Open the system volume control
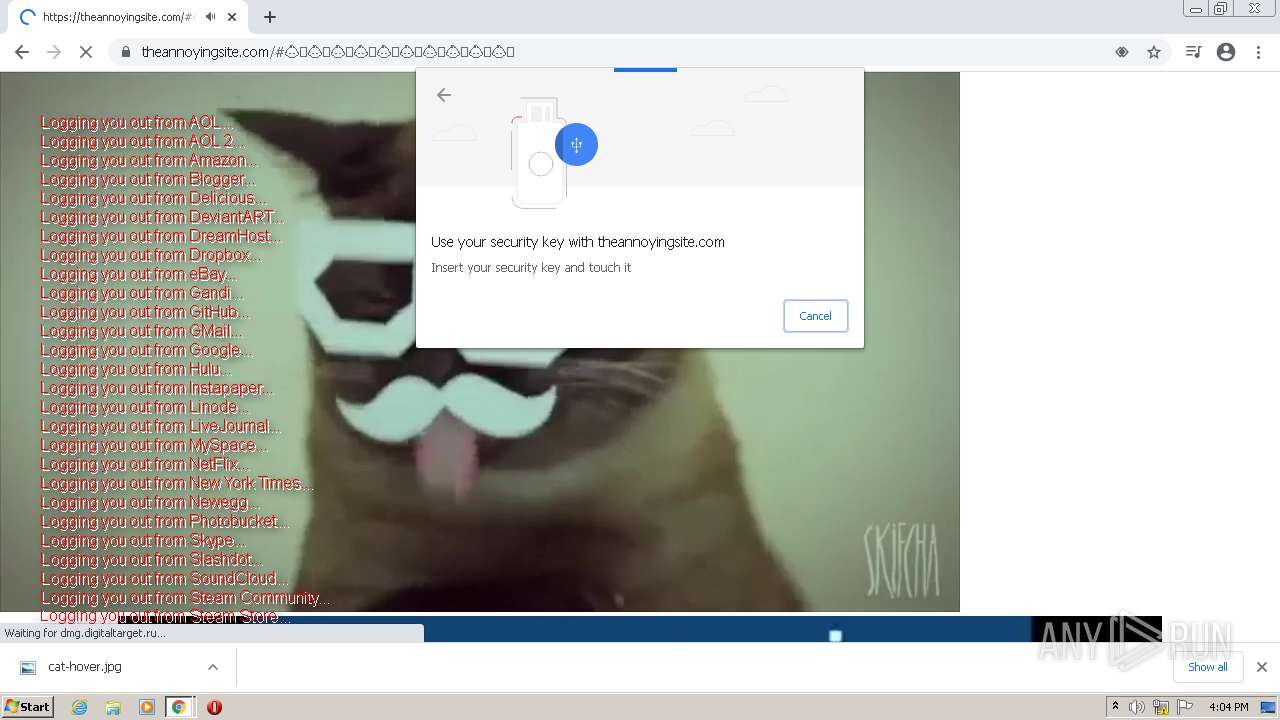This screenshot has height=720, width=1280. (1136, 707)
